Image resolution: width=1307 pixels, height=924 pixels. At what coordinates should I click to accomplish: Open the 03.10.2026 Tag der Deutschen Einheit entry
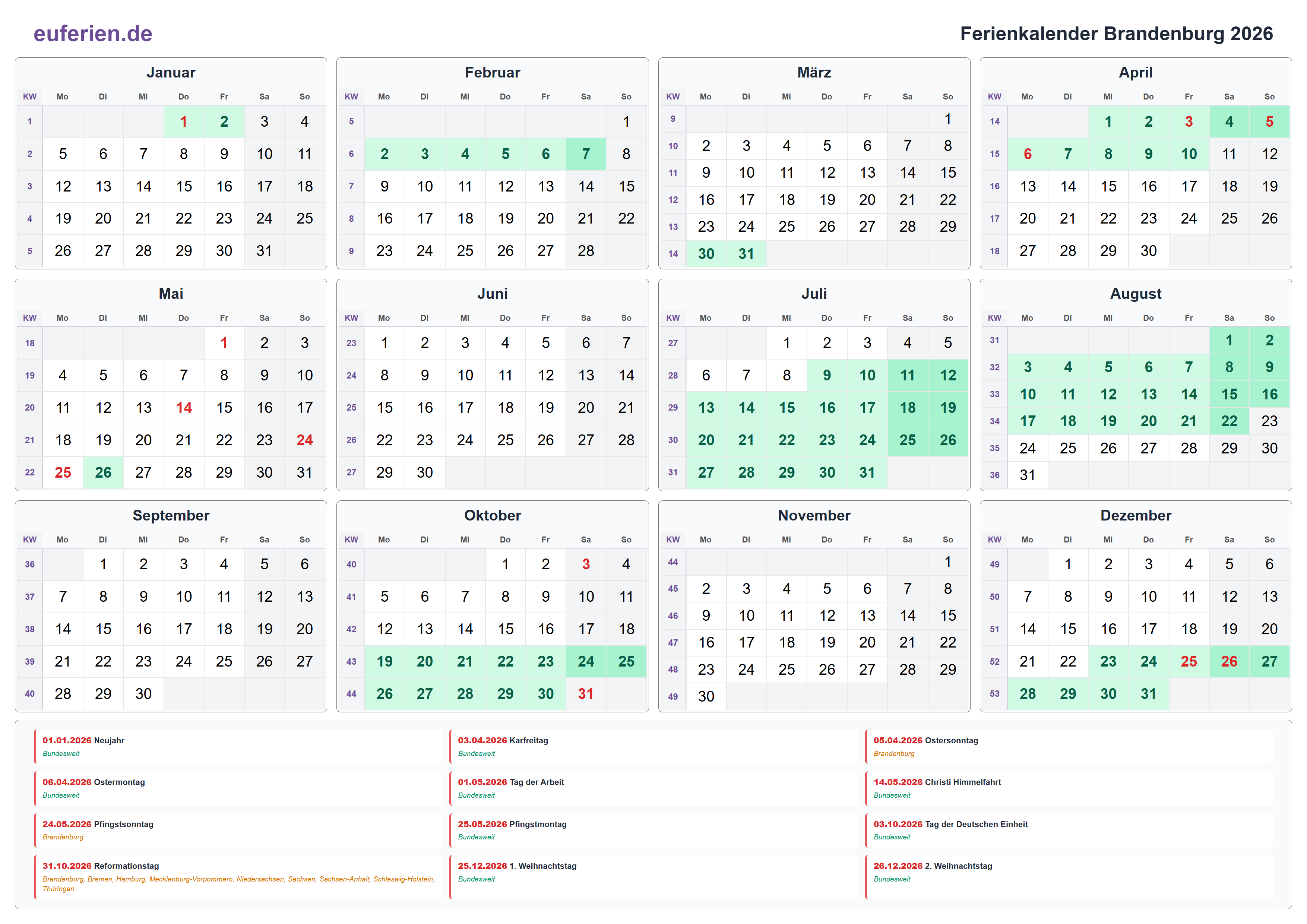pos(1069,830)
